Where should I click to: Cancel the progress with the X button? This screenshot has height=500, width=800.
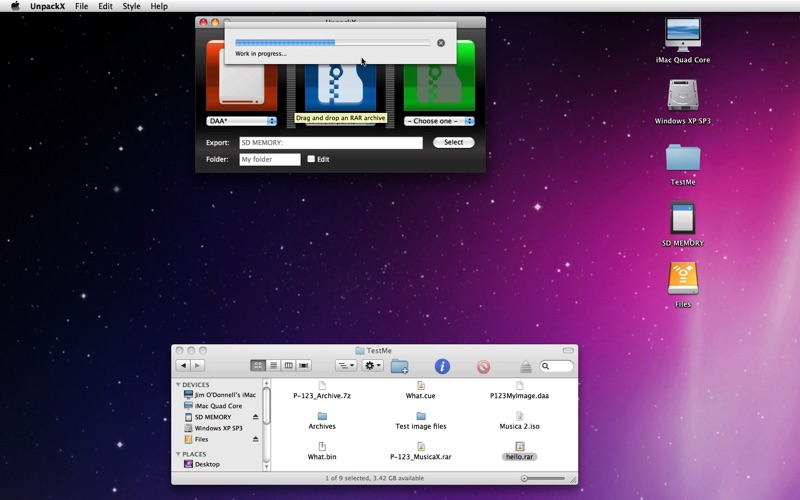tap(441, 43)
